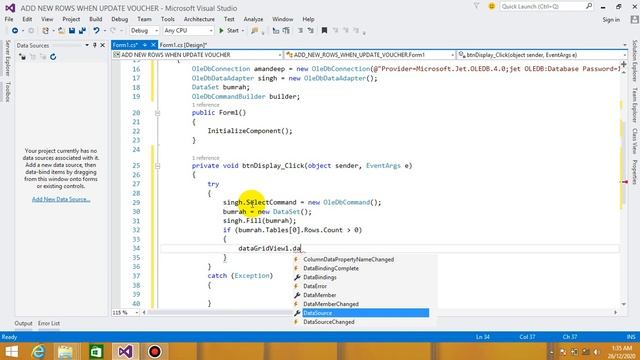Viewport: 640px width, 360px height.
Task: Save the current file with the Save icon
Action: [72, 31]
